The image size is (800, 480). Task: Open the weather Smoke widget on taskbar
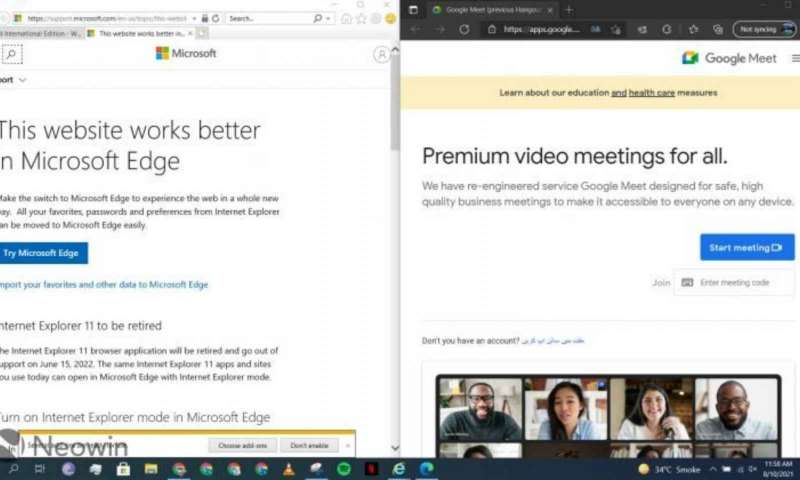pos(669,469)
